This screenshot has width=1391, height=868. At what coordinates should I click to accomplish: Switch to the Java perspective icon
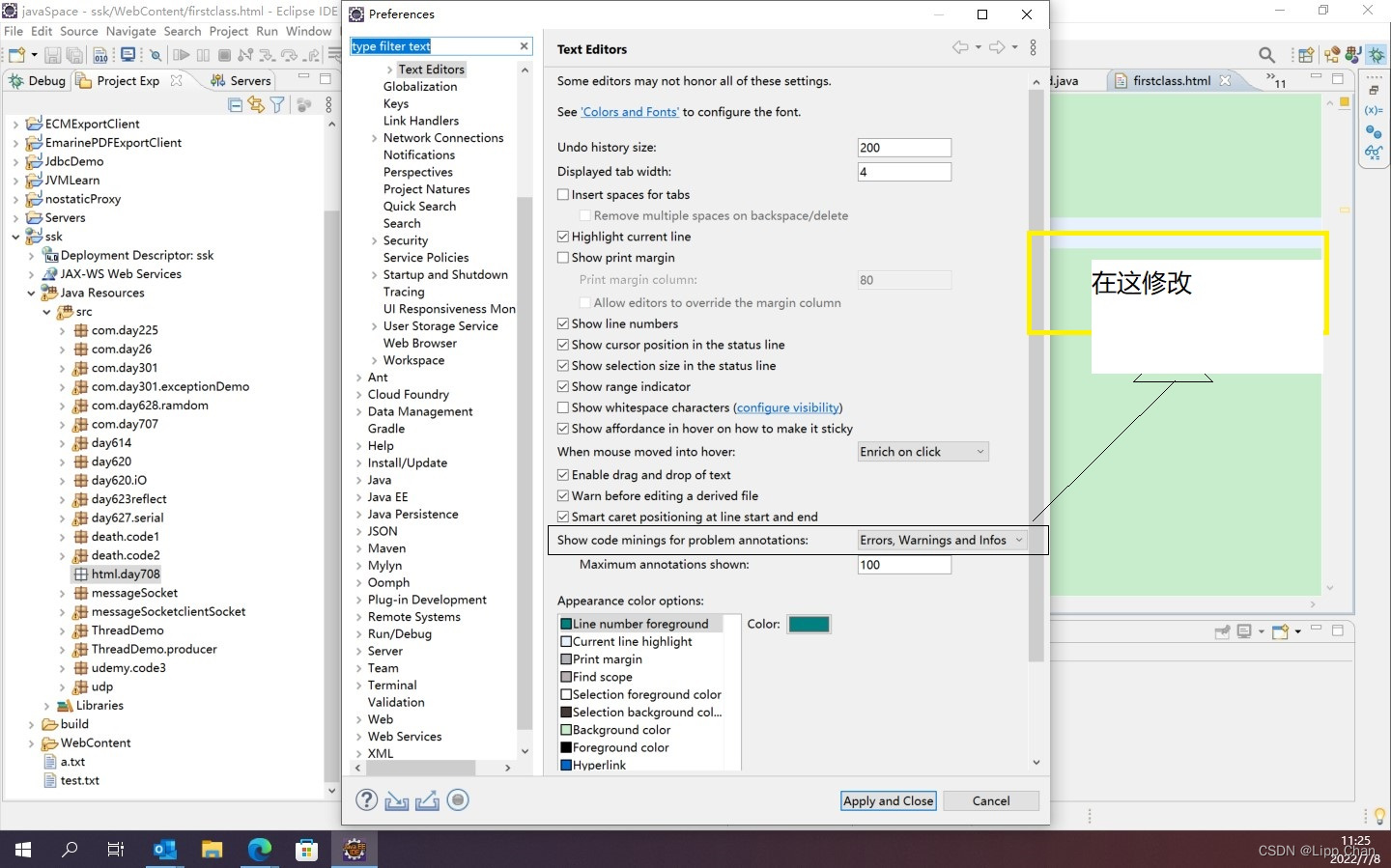pos(1353,55)
